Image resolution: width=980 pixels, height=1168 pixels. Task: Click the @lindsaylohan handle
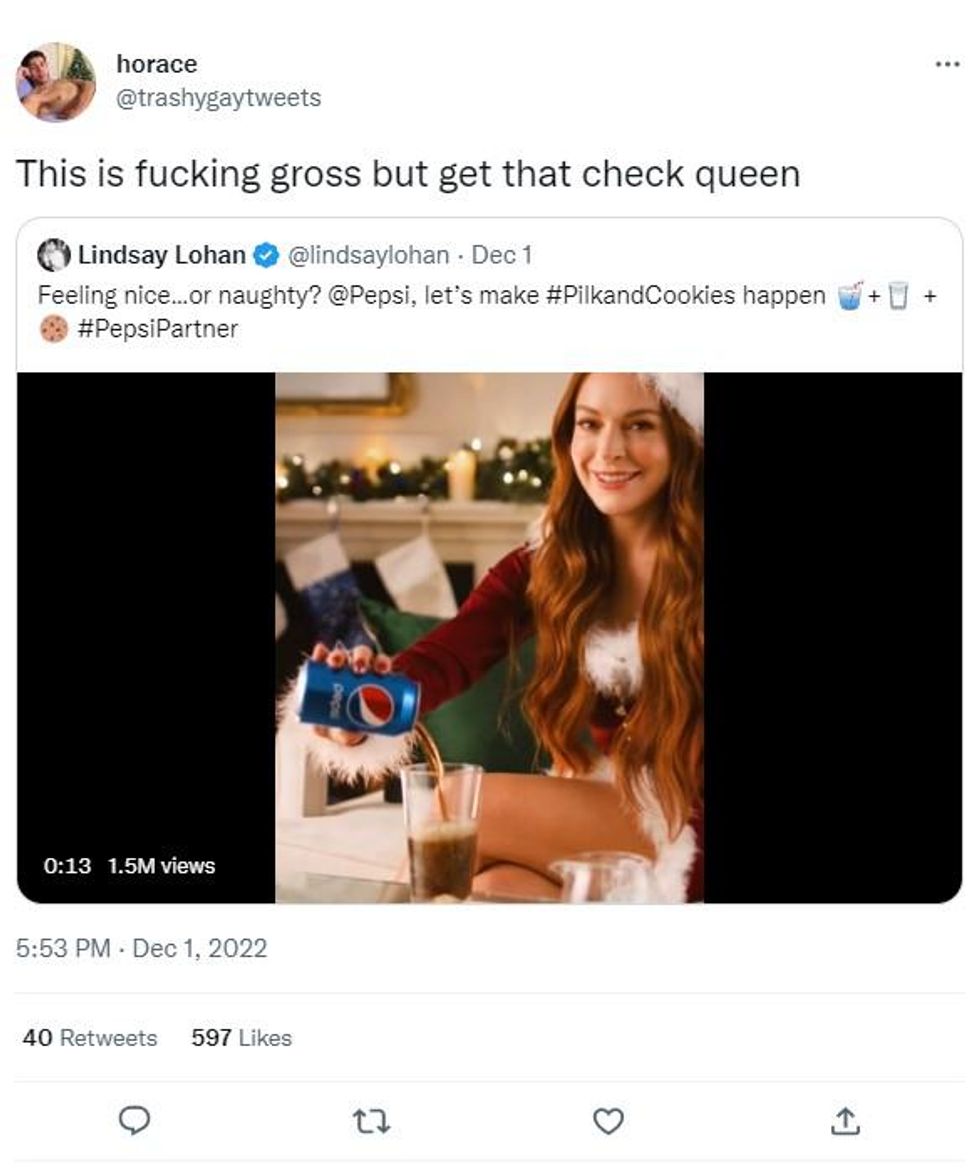pyautogui.click(x=368, y=255)
